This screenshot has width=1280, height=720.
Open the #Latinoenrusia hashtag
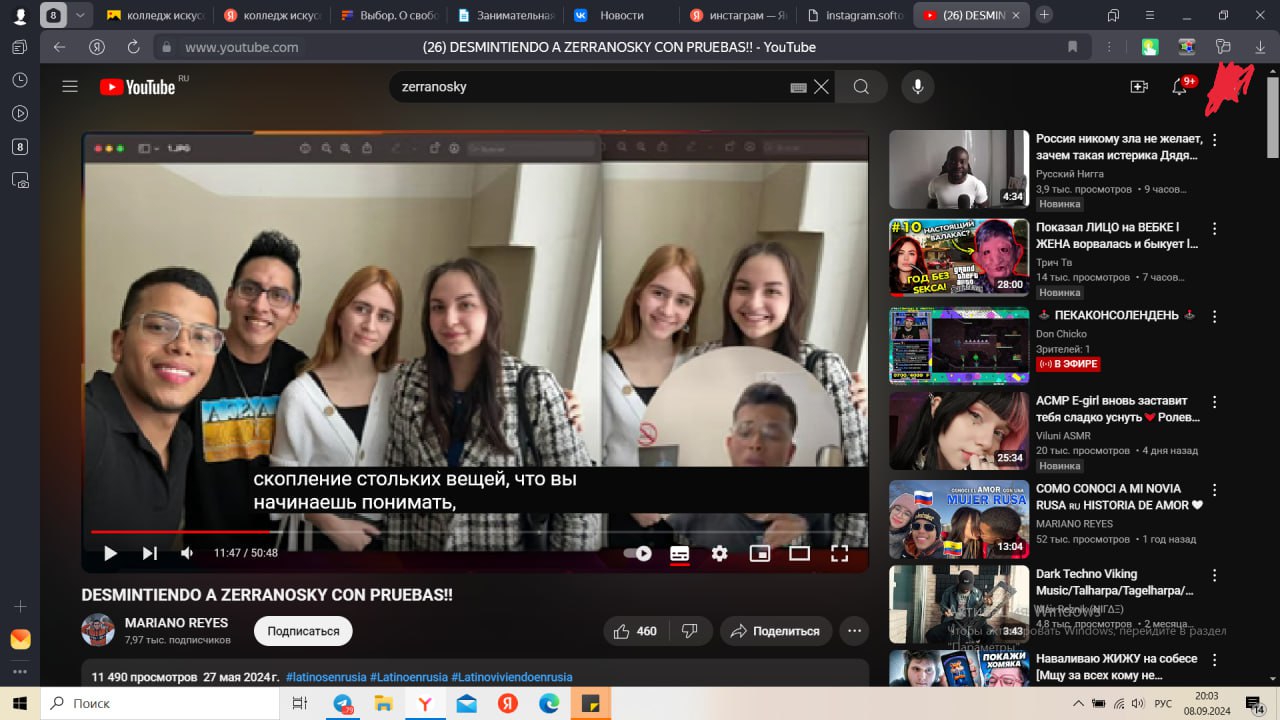point(409,677)
